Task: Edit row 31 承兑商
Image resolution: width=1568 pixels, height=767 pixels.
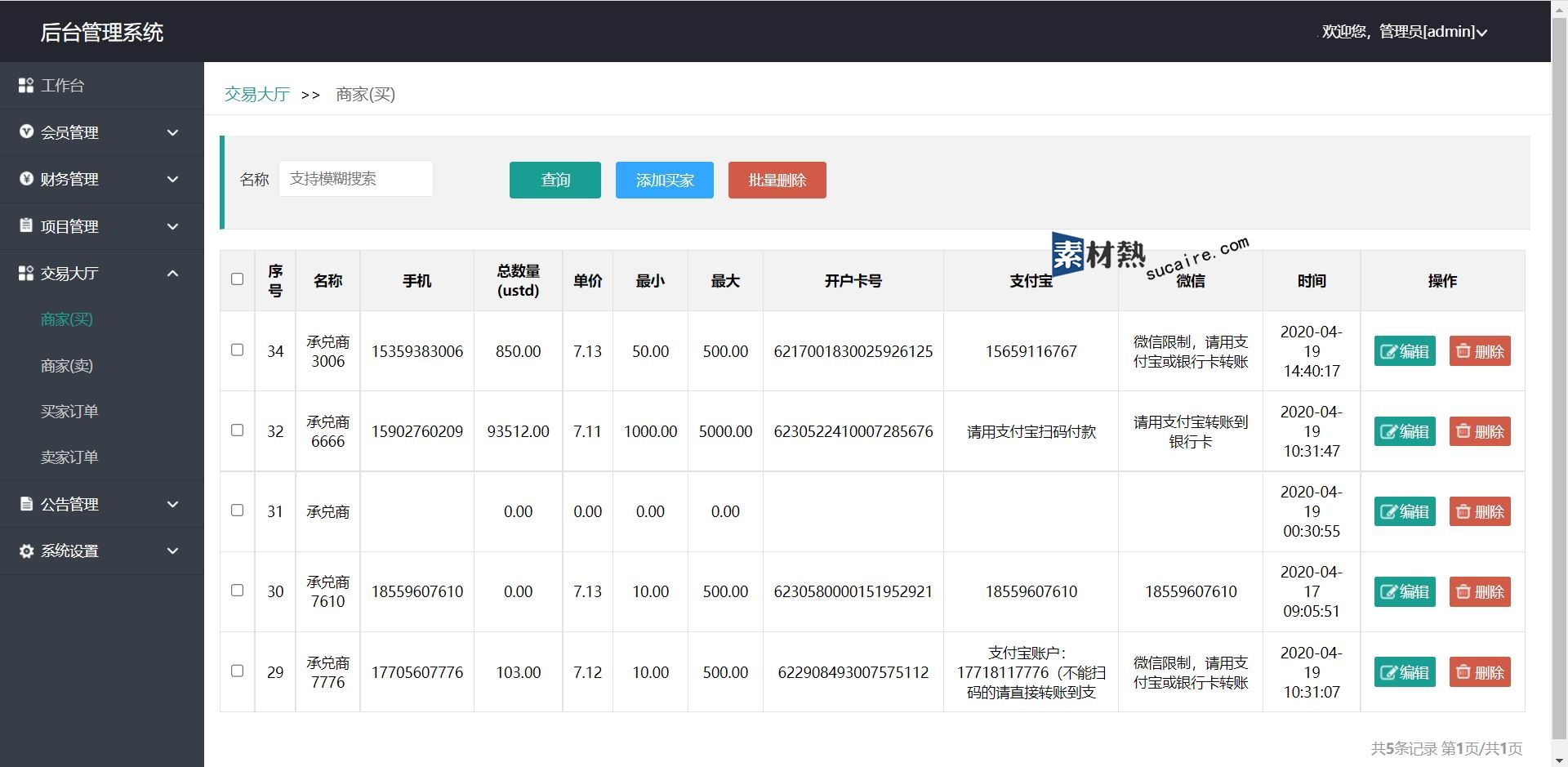Action: pos(1405,511)
